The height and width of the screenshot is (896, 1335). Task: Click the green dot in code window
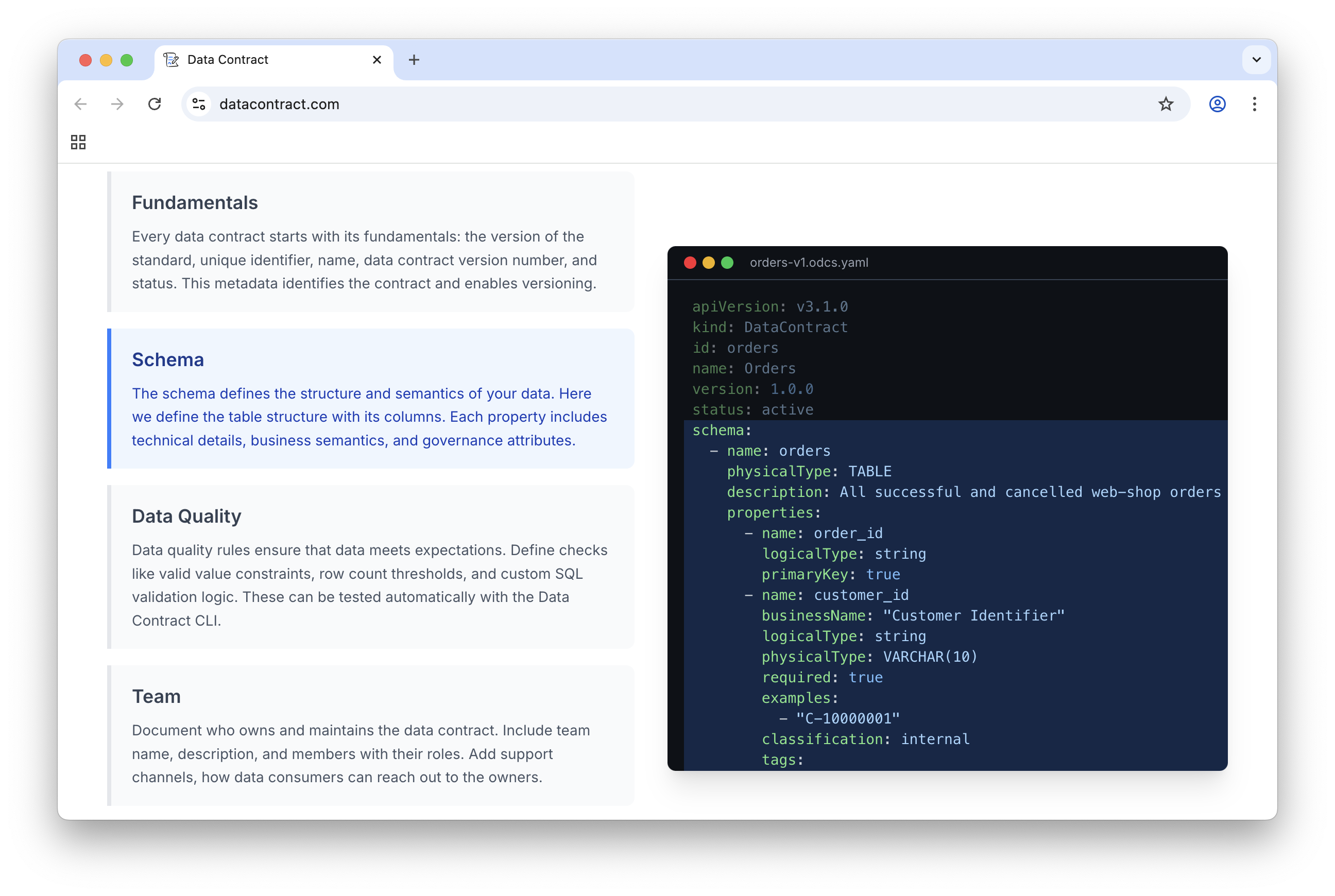click(727, 262)
